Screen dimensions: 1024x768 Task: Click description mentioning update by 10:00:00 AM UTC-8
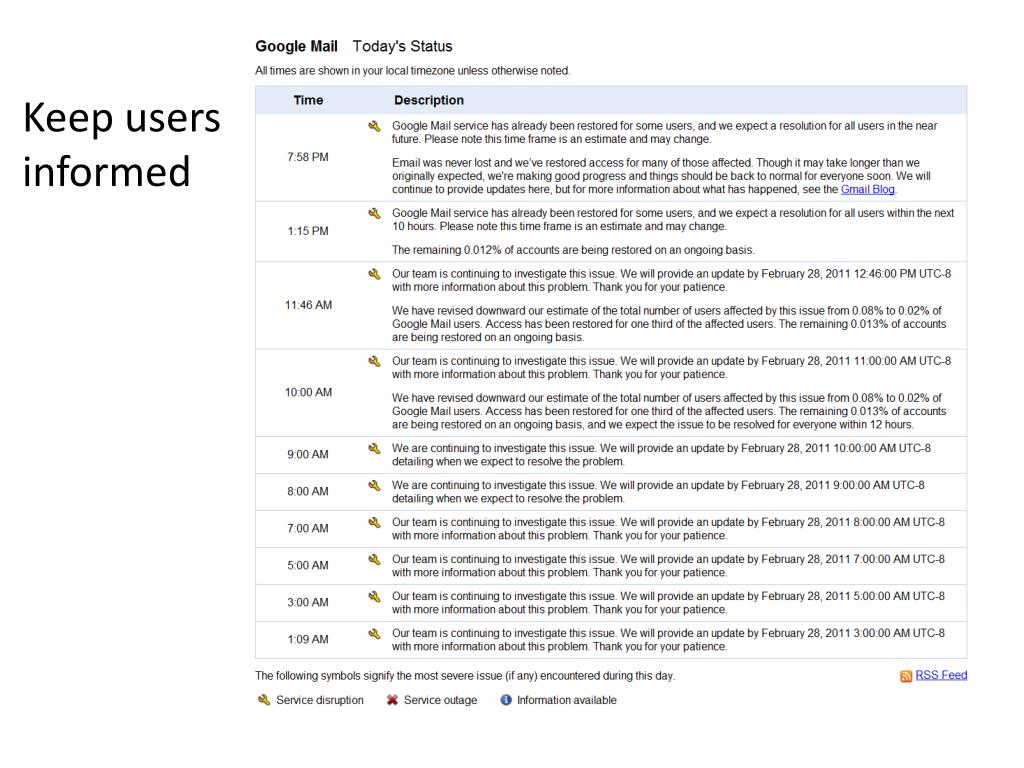pos(661,455)
